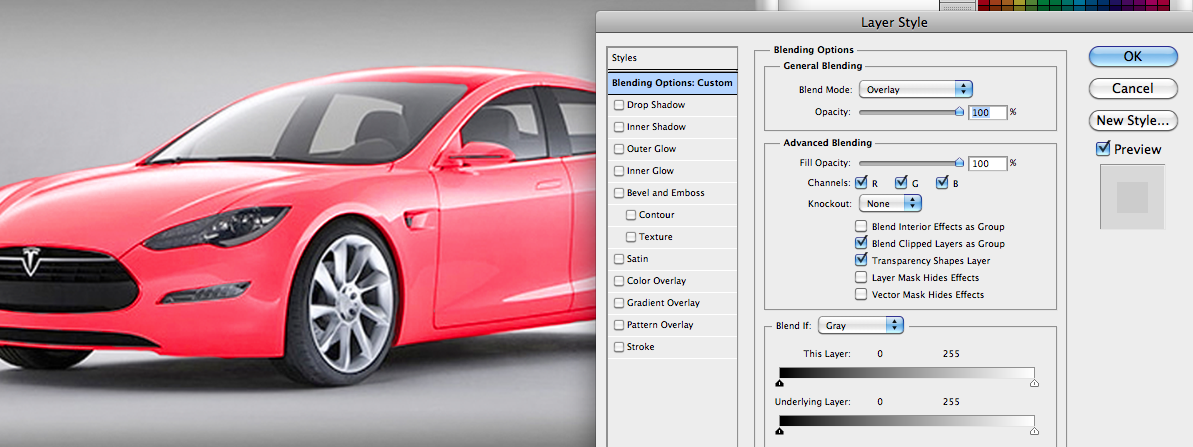
Task: Click the This Layer gradient bar
Action: tap(907, 373)
